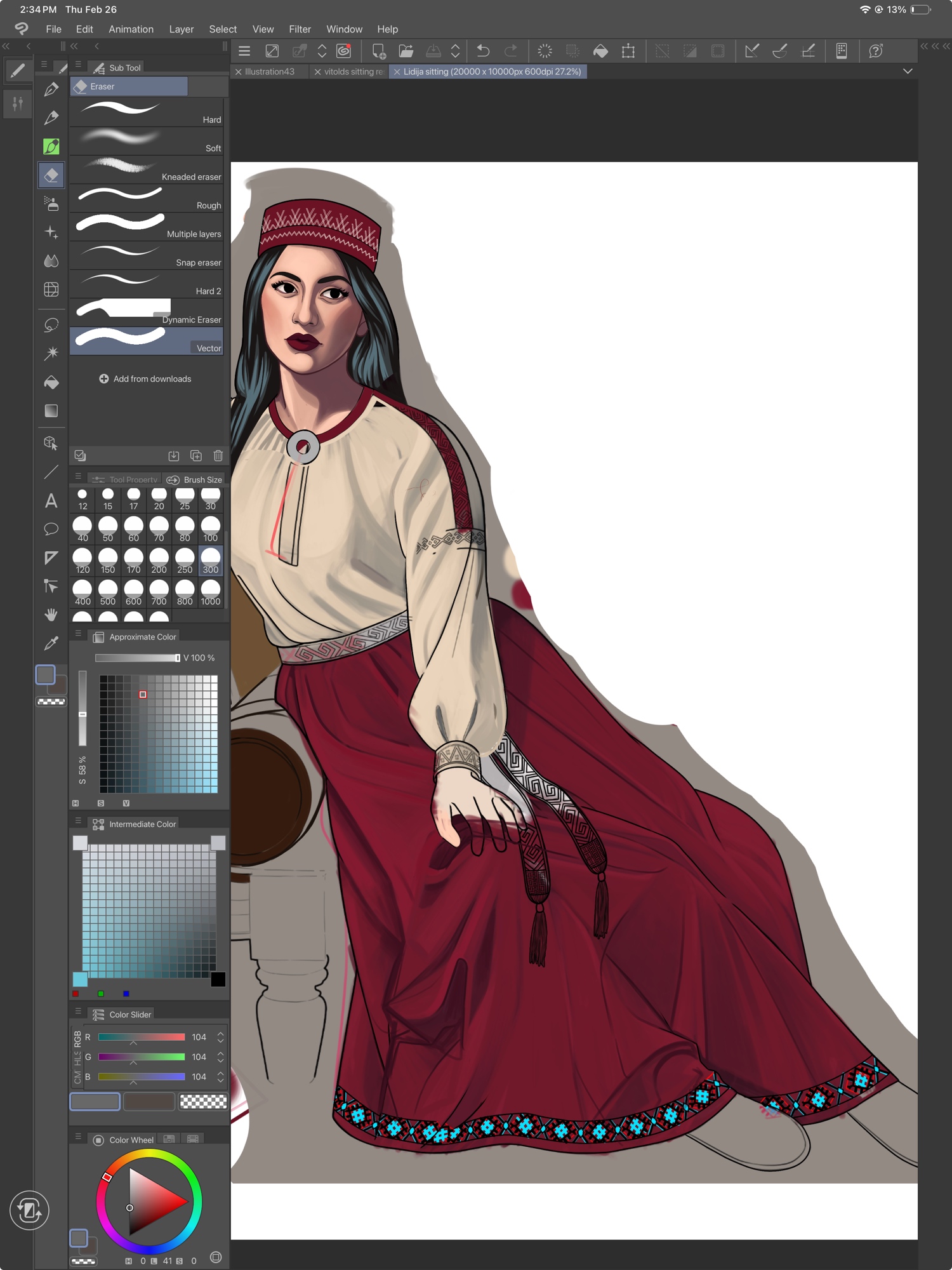The height and width of the screenshot is (1270, 952).
Task: Select the Eyedropper tool
Action: pyautogui.click(x=51, y=643)
